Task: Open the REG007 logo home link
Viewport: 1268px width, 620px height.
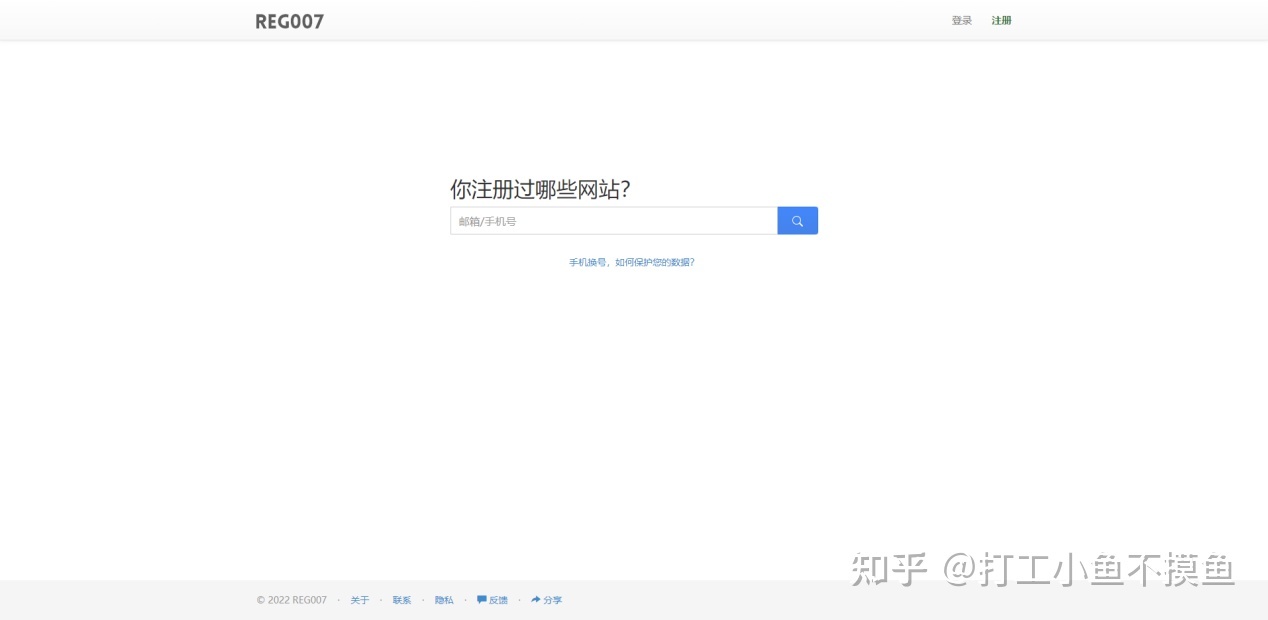Action: (x=290, y=21)
